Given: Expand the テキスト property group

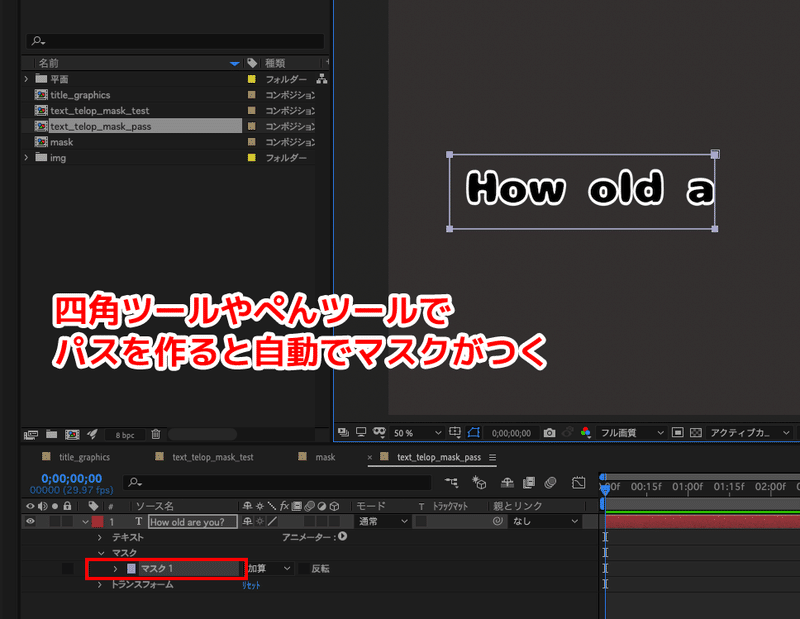Looking at the screenshot, I should coord(100,537).
